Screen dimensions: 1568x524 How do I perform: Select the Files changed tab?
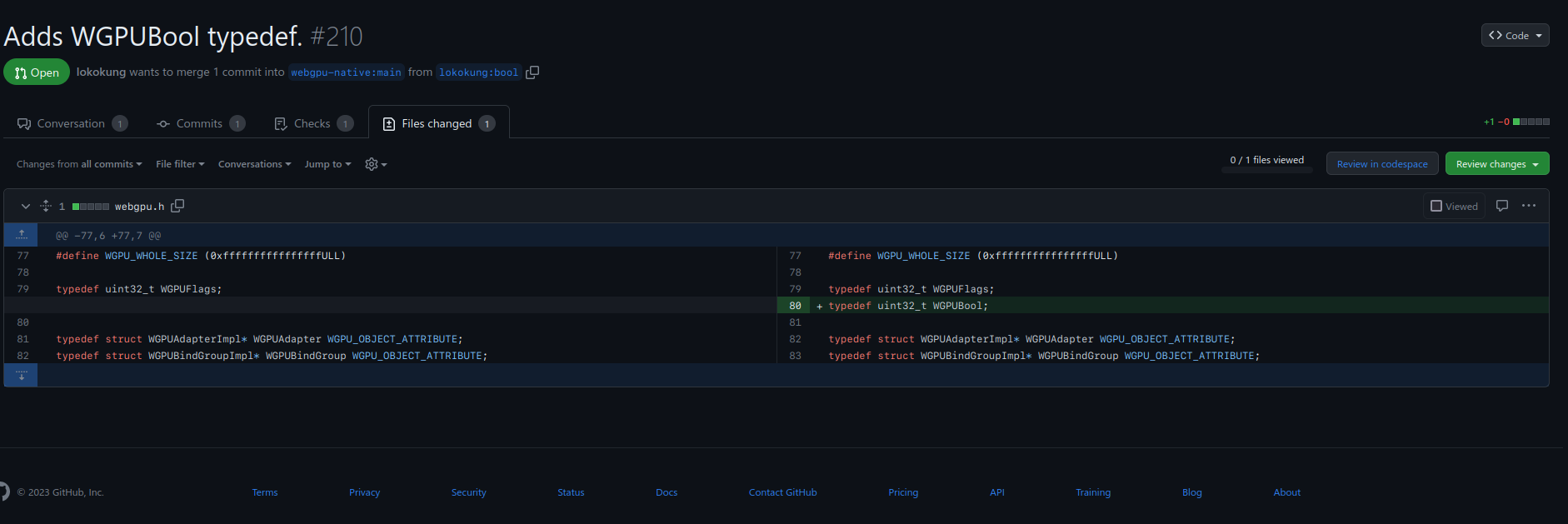[x=438, y=123]
